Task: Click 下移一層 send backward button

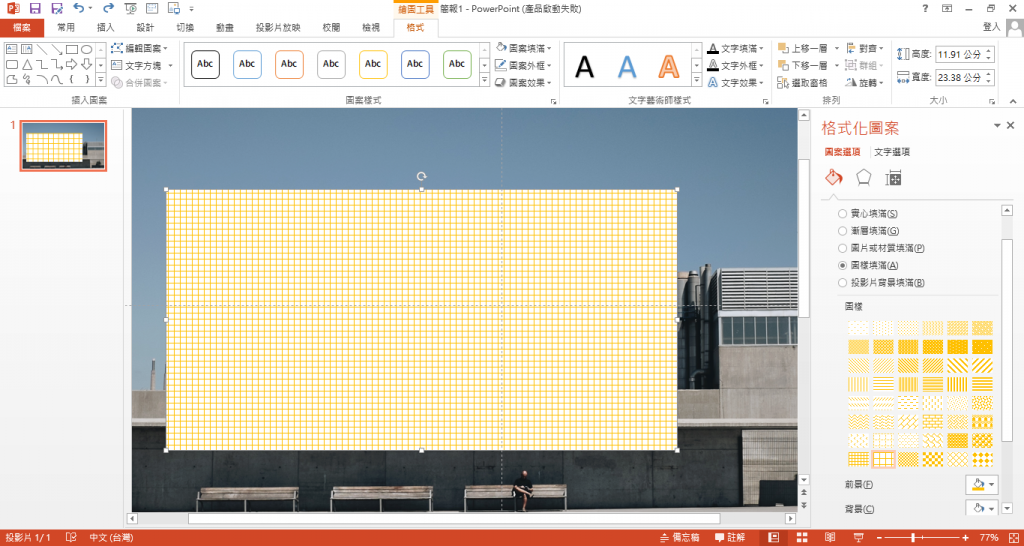Action: coord(808,65)
